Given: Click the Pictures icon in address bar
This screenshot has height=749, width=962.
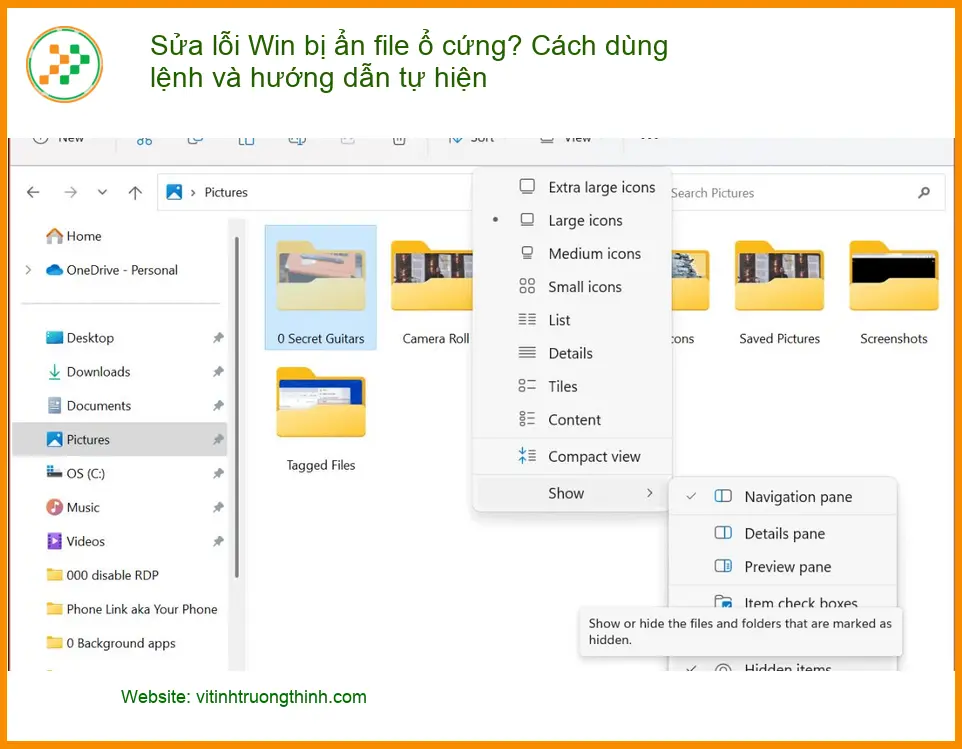Looking at the screenshot, I should 174,192.
